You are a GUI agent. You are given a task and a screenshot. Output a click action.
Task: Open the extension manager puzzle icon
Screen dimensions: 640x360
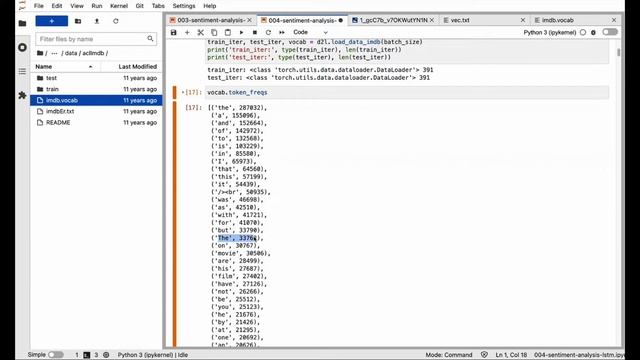[x=22, y=95]
